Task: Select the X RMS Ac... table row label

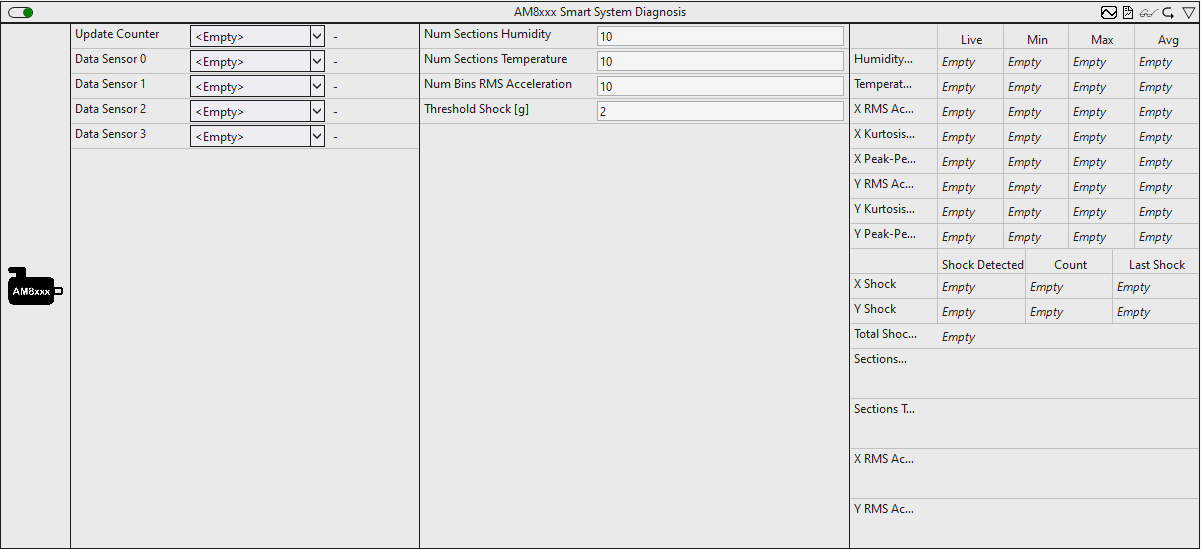Action: tap(883, 110)
